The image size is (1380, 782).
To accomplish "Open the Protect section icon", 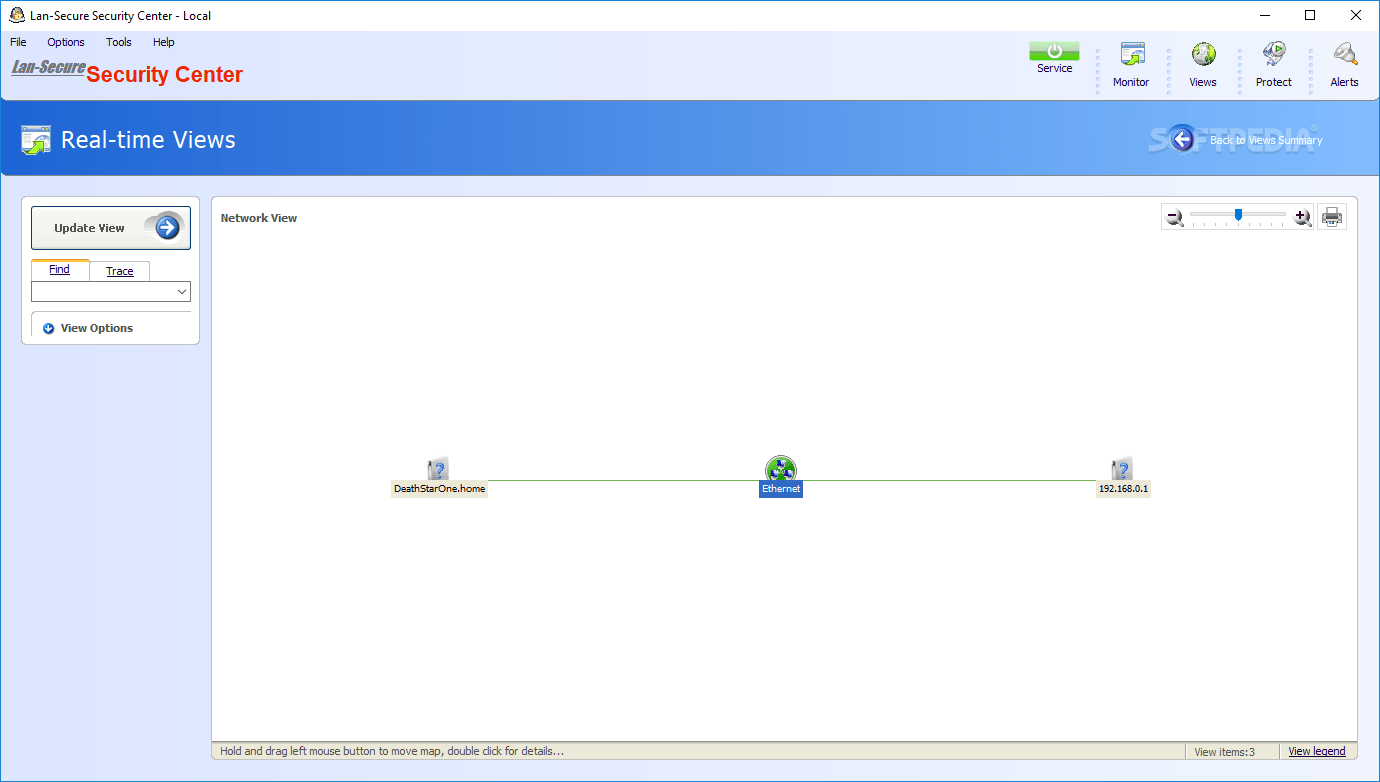I will [x=1274, y=54].
